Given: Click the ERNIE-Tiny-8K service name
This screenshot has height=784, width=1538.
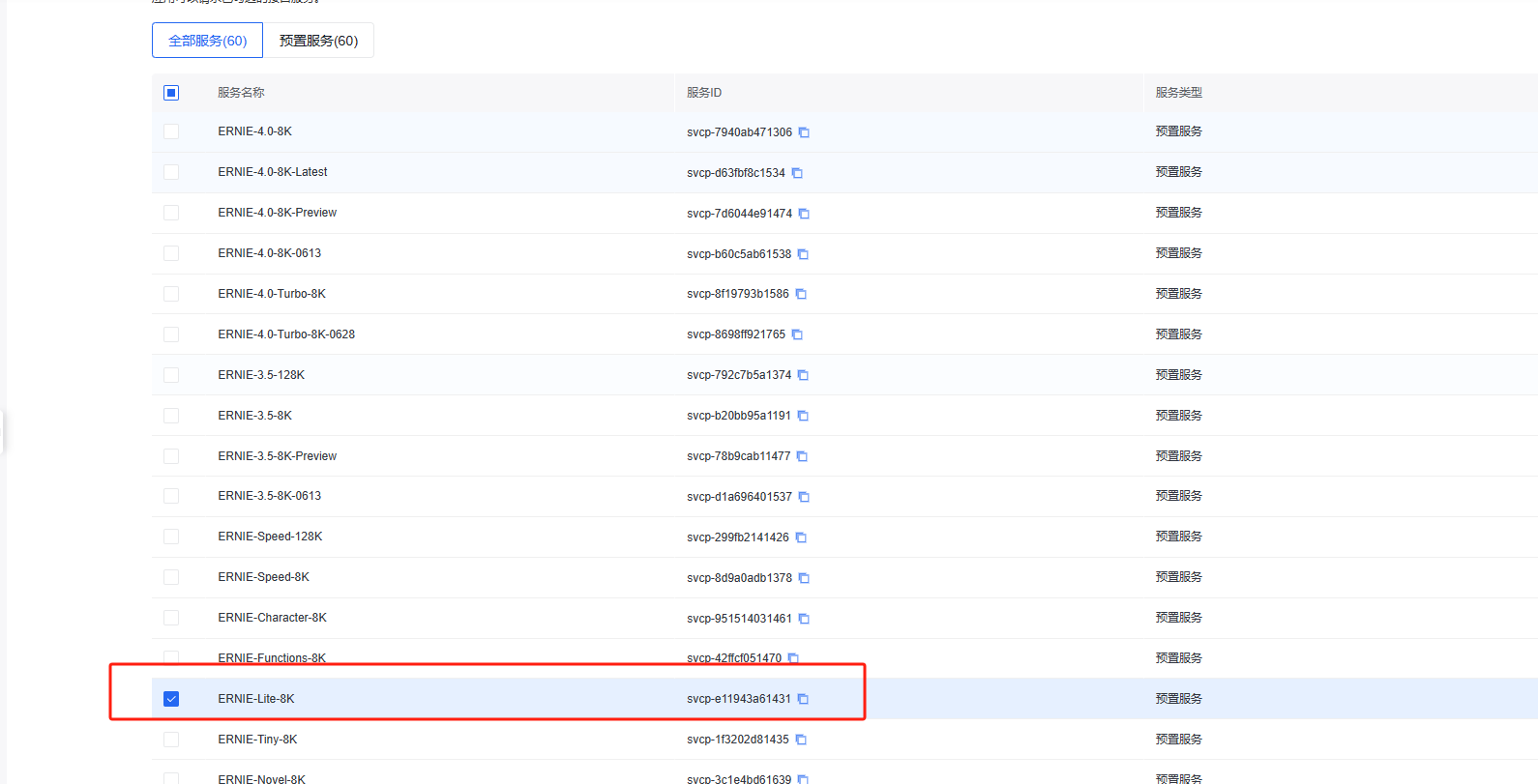Looking at the screenshot, I should click(x=257, y=740).
